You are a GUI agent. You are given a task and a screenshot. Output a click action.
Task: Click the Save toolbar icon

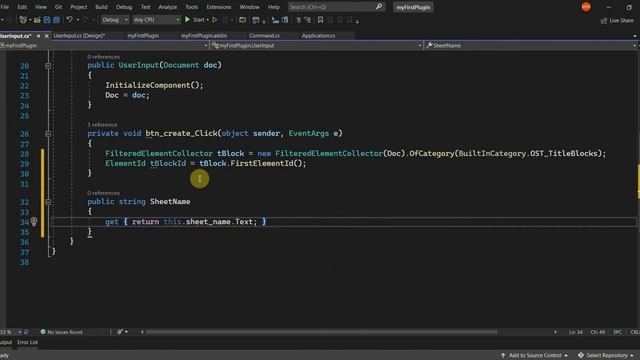coord(47,20)
